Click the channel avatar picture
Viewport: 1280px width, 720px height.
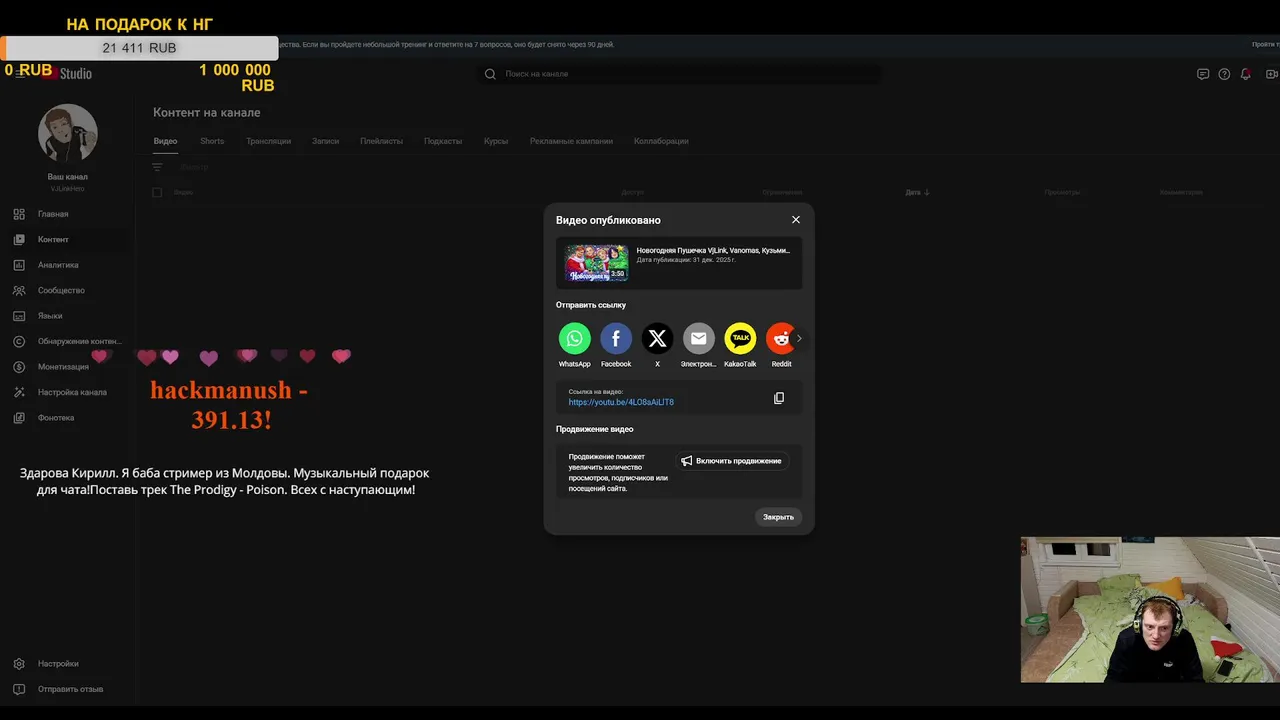[68, 133]
